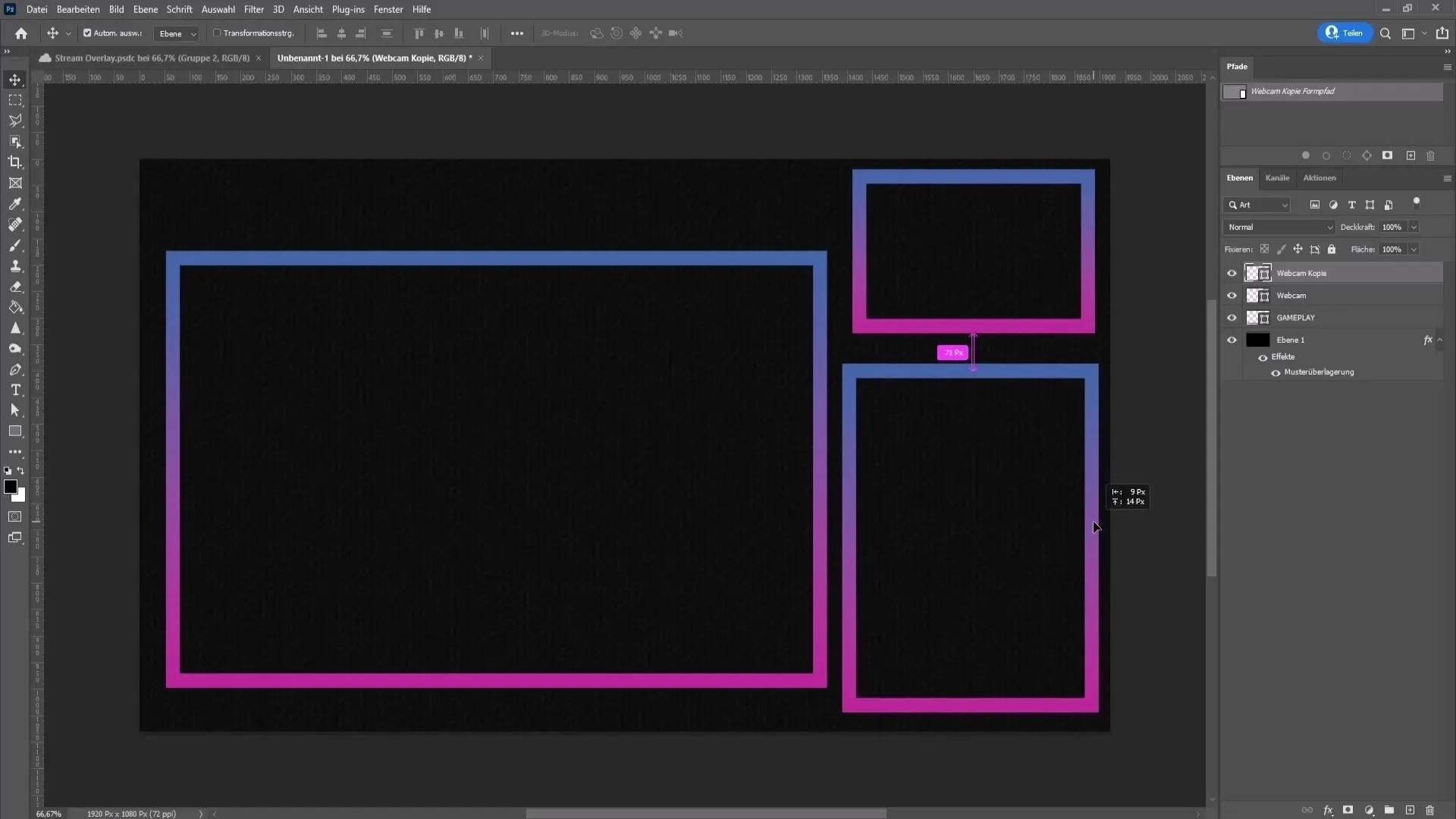Delete layer using trash icon

[1430, 810]
